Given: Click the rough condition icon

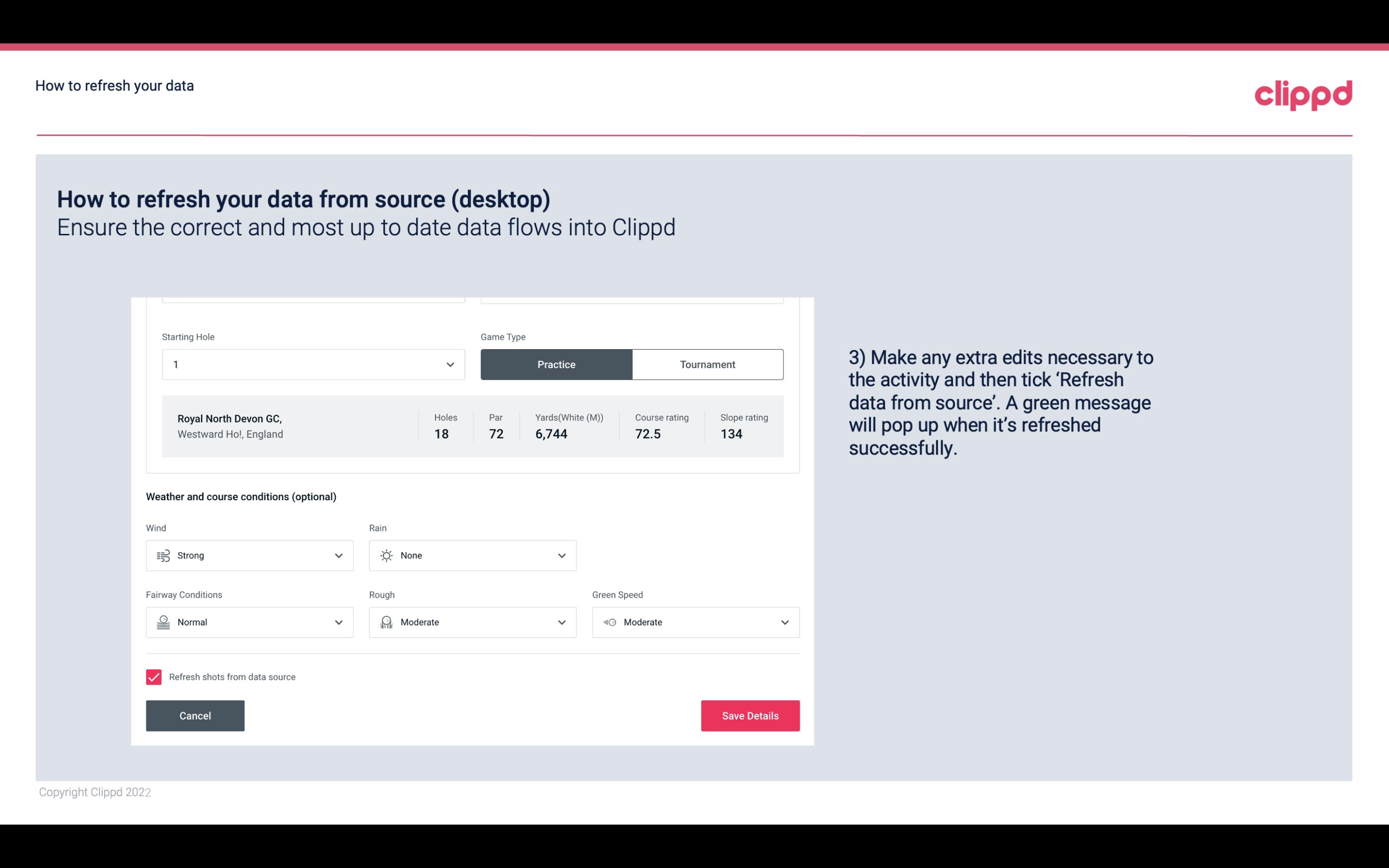Looking at the screenshot, I should point(385,622).
